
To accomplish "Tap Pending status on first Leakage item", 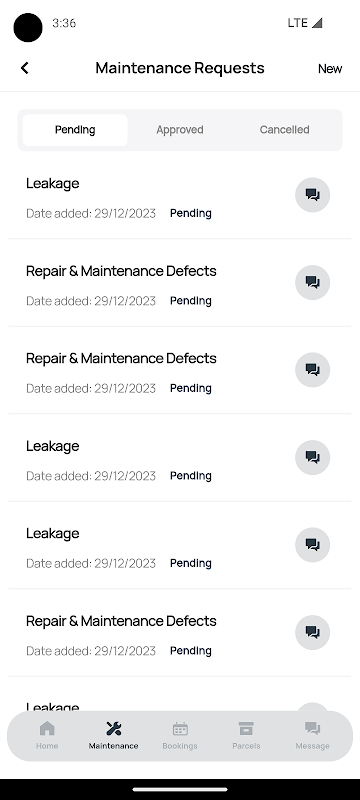I will [191, 213].
